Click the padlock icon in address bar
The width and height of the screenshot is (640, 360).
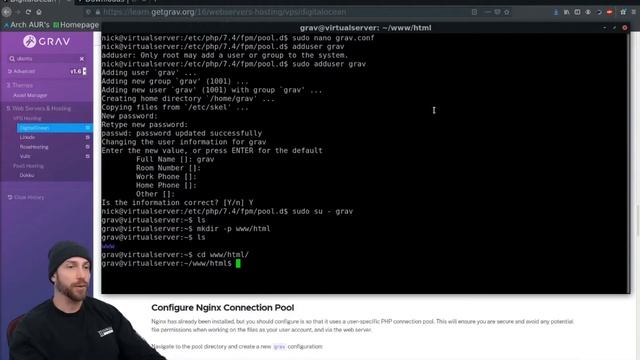click(x=98, y=12)
